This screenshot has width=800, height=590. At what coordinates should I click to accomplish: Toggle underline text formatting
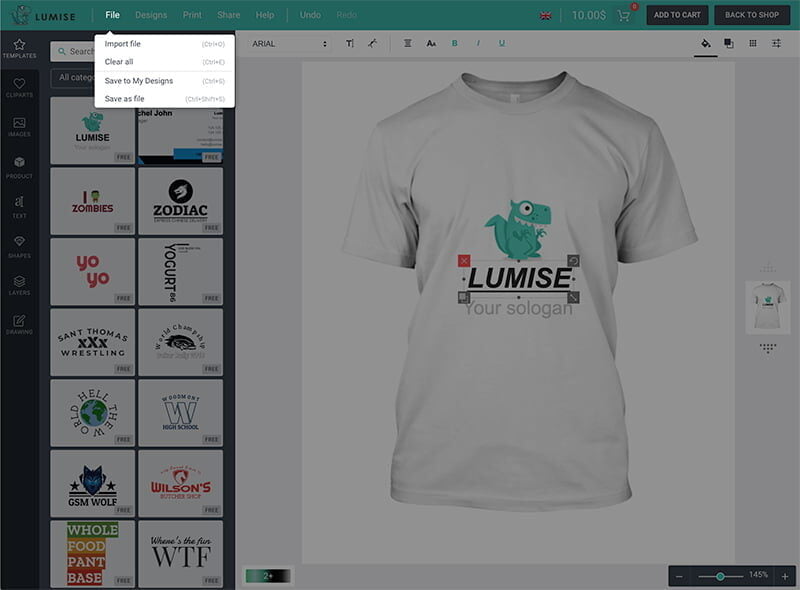501,44
